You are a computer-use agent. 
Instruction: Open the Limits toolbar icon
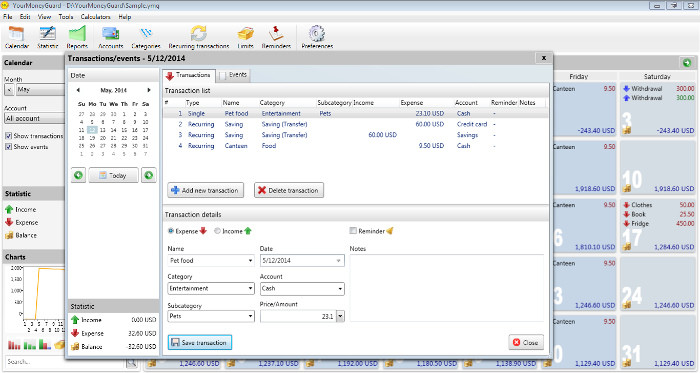[x=246, y=37]
